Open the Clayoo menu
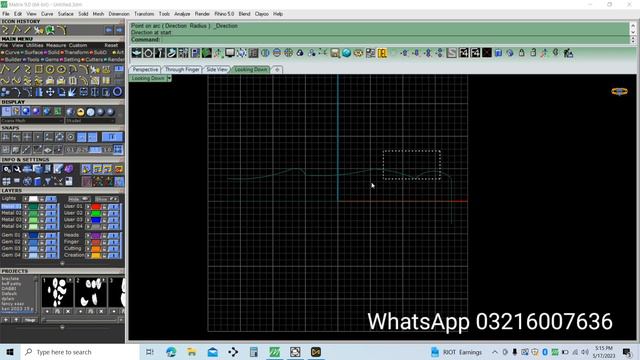 coord(262,14)
